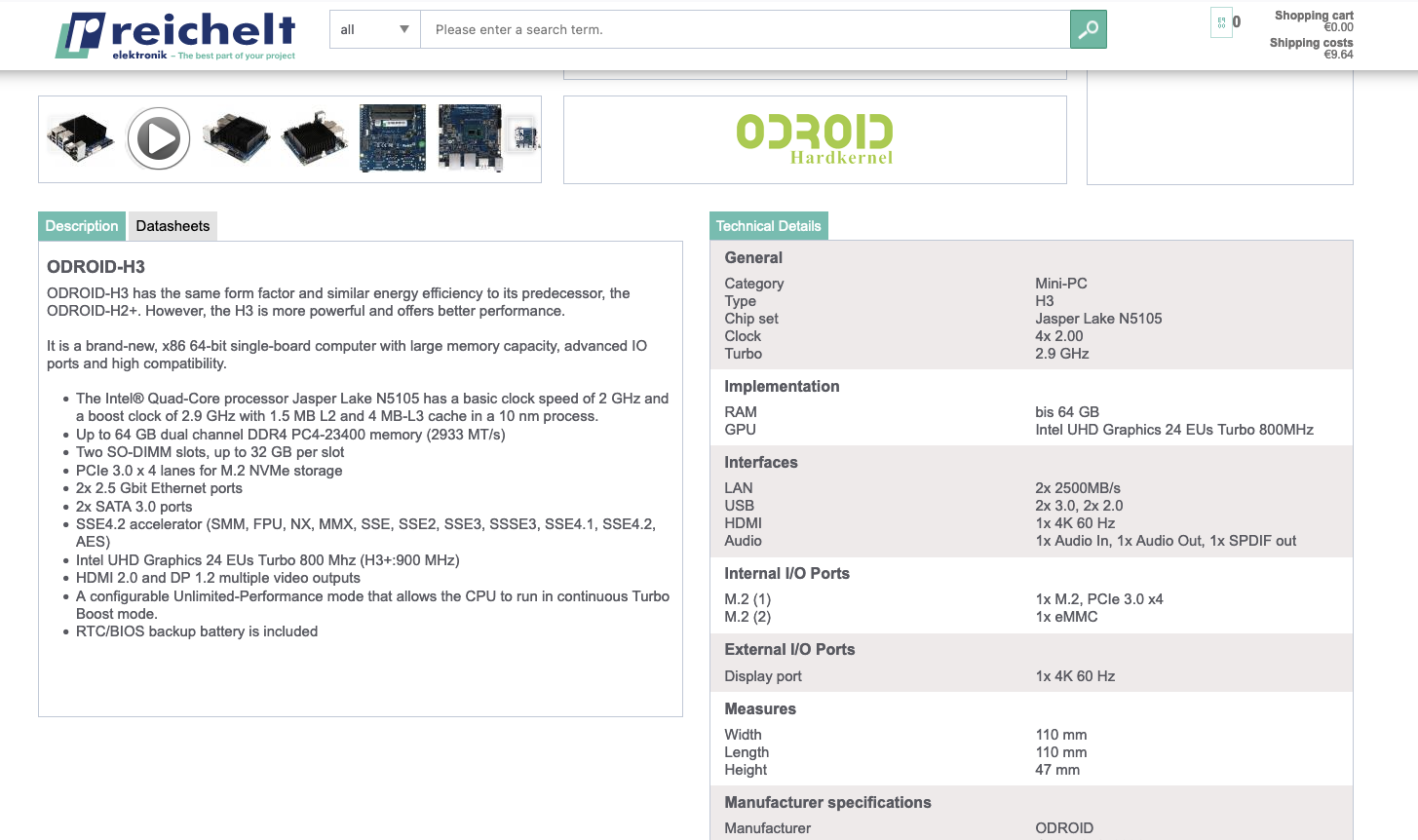
Task: Click the "ODROID-H3" description heading
Action: pyautogui.click(x=96, y=267)
